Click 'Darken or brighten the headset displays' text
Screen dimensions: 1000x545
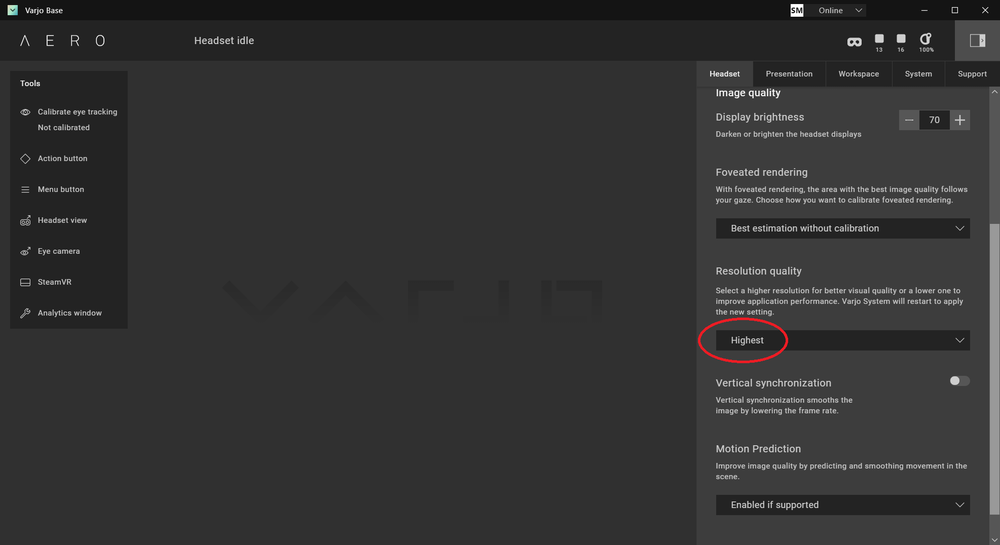788,134
